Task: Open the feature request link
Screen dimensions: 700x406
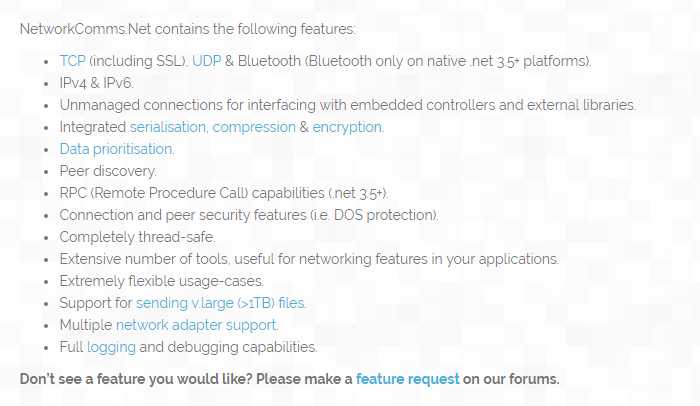Action: pyautogui.click(x=408, y=379)
